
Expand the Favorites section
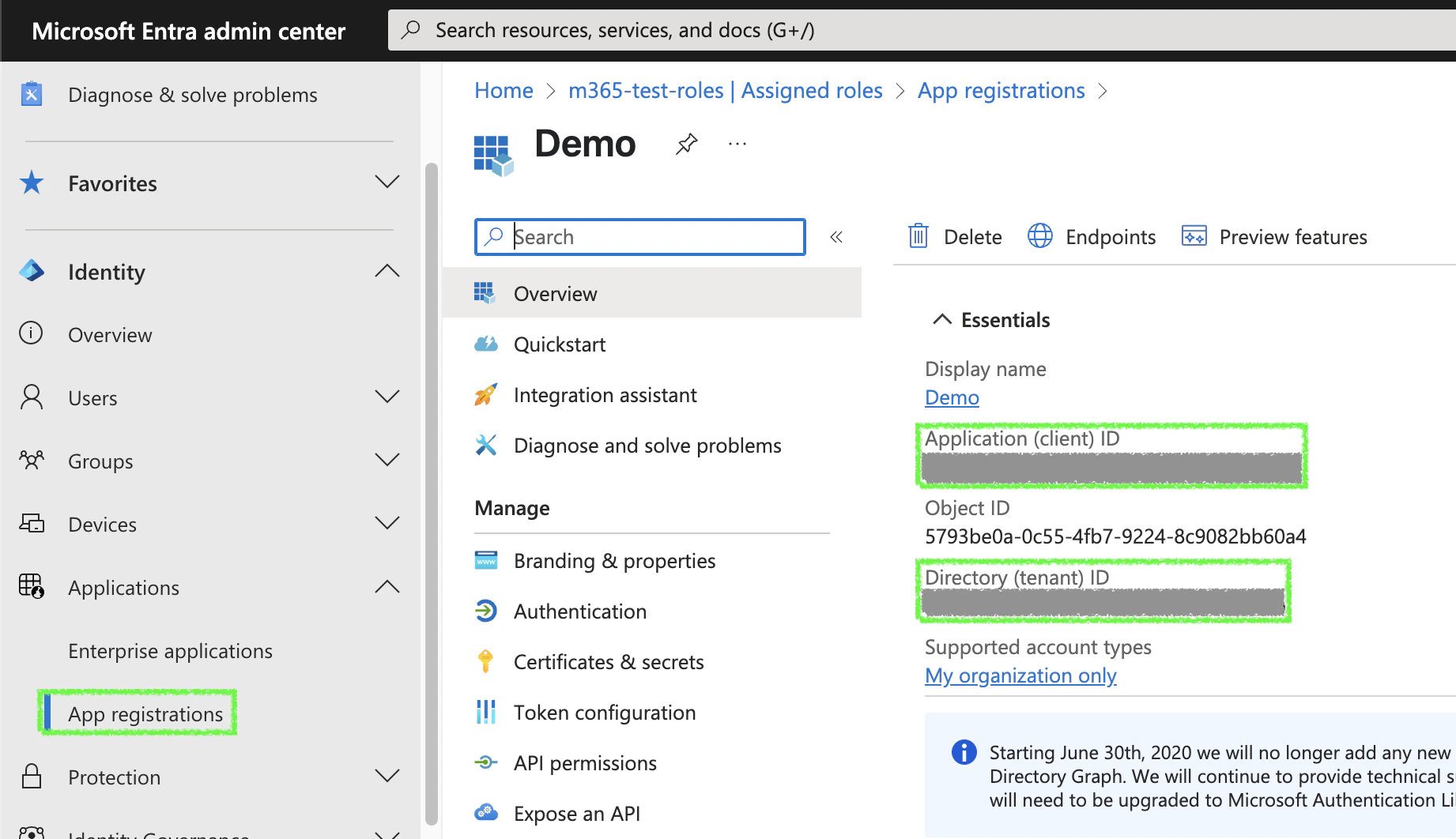(x=387, y=182)
